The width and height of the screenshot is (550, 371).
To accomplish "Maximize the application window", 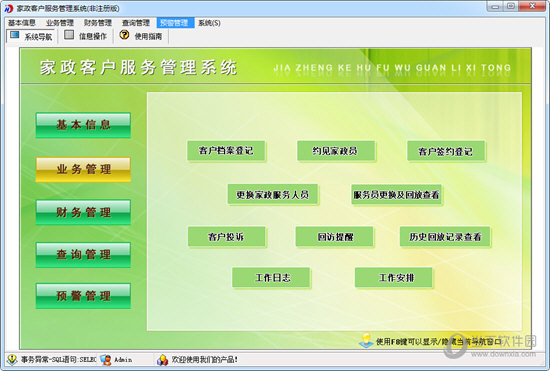I will point(511,6).
